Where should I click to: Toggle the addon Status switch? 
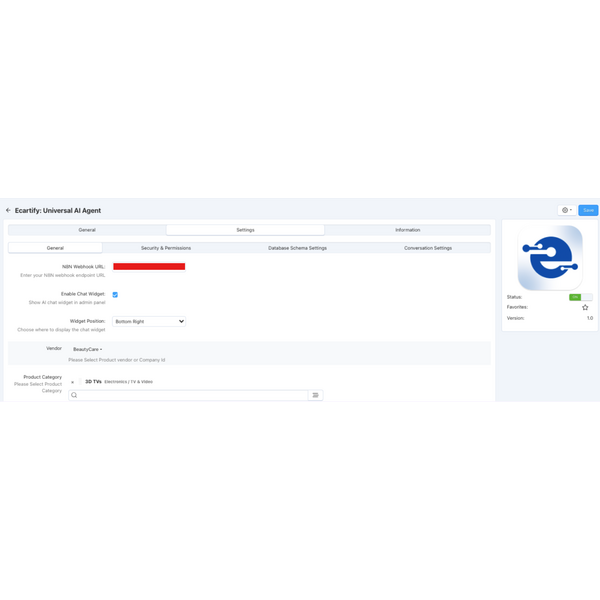(x=580, y=297)
